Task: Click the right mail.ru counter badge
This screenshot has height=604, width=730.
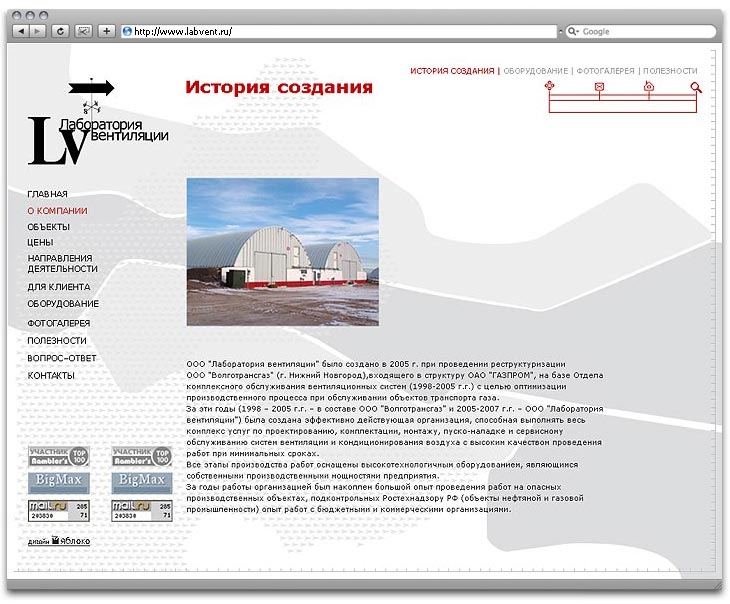Action: (142, 510)
